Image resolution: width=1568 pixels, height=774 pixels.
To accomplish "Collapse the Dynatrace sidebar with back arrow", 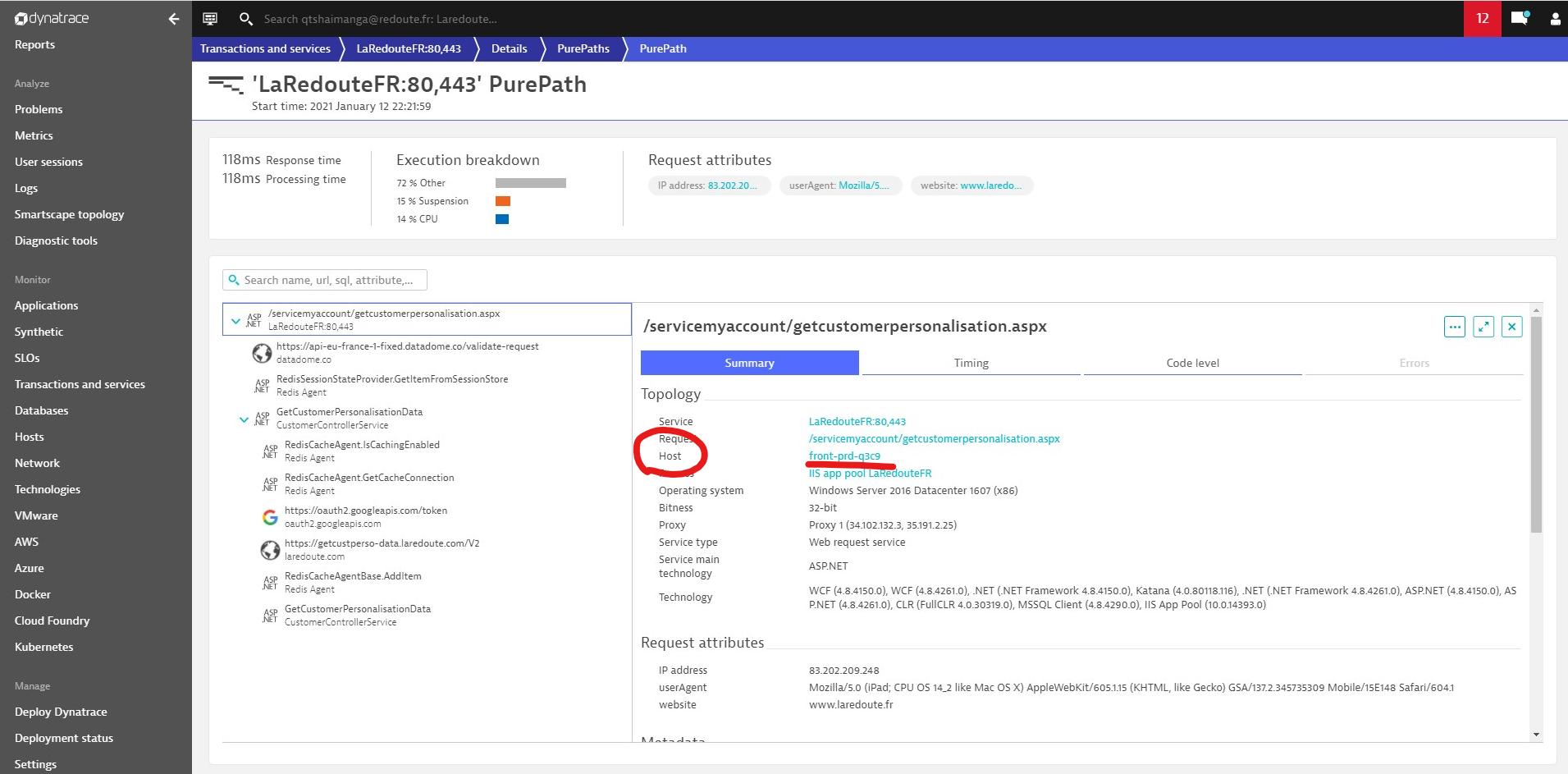I will 173,19.
